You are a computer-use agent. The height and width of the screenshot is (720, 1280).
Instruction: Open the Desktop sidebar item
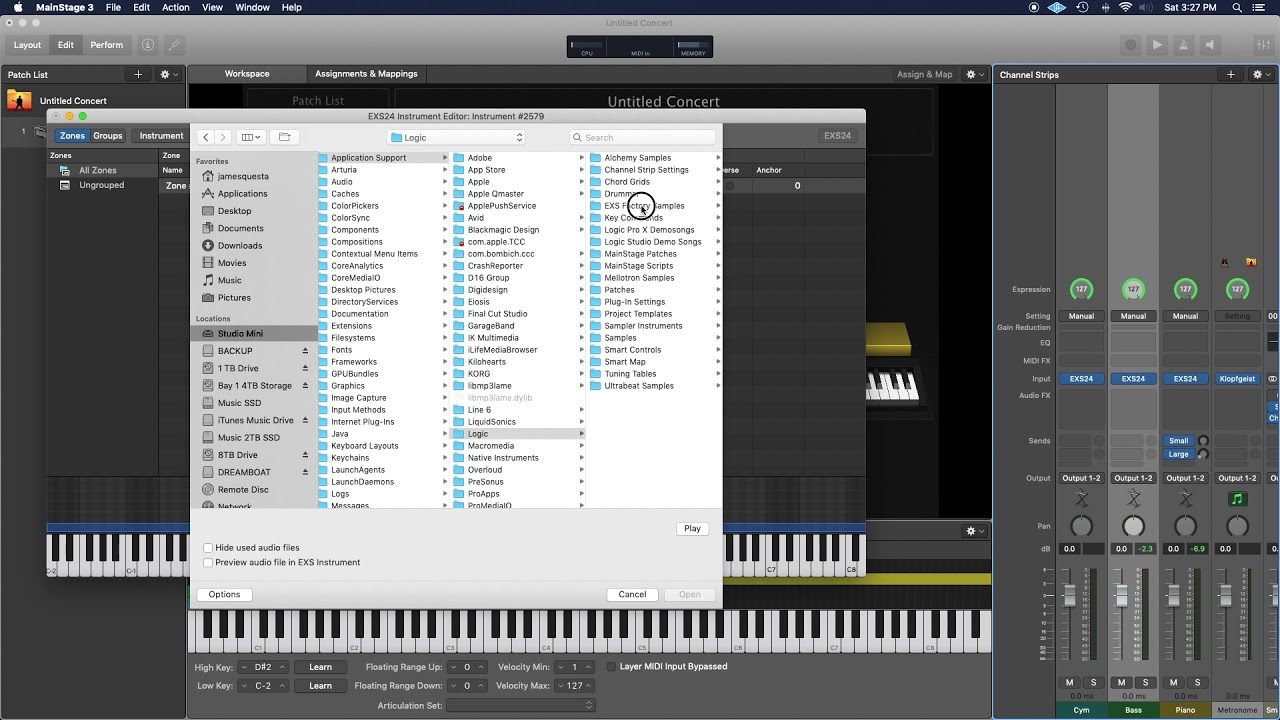coord(234,211)
